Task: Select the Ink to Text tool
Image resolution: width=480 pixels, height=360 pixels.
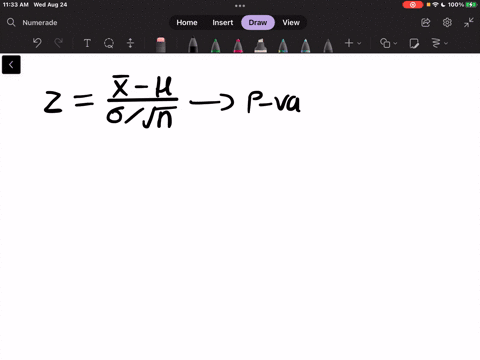Action: (x=436, y=43)
